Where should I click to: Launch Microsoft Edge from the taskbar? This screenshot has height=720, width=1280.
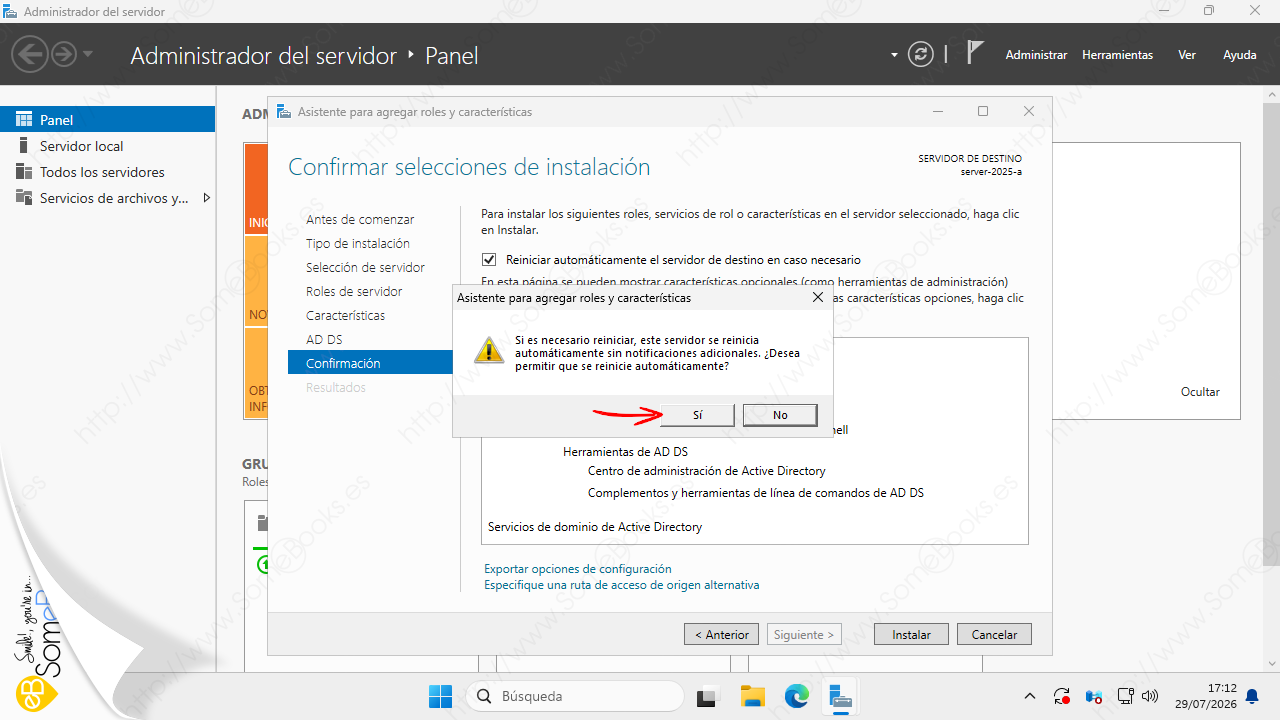[796, 696]
